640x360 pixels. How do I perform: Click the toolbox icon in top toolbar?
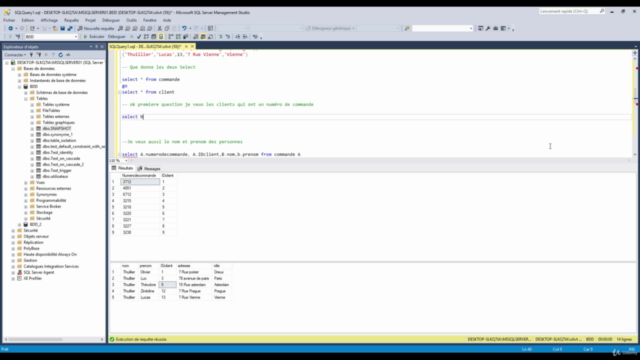pos(496,29)
